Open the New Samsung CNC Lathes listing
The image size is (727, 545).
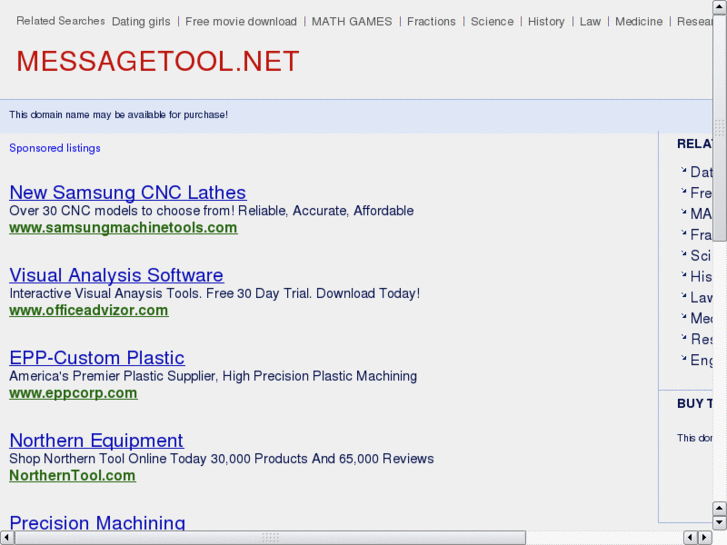[128, 192]
